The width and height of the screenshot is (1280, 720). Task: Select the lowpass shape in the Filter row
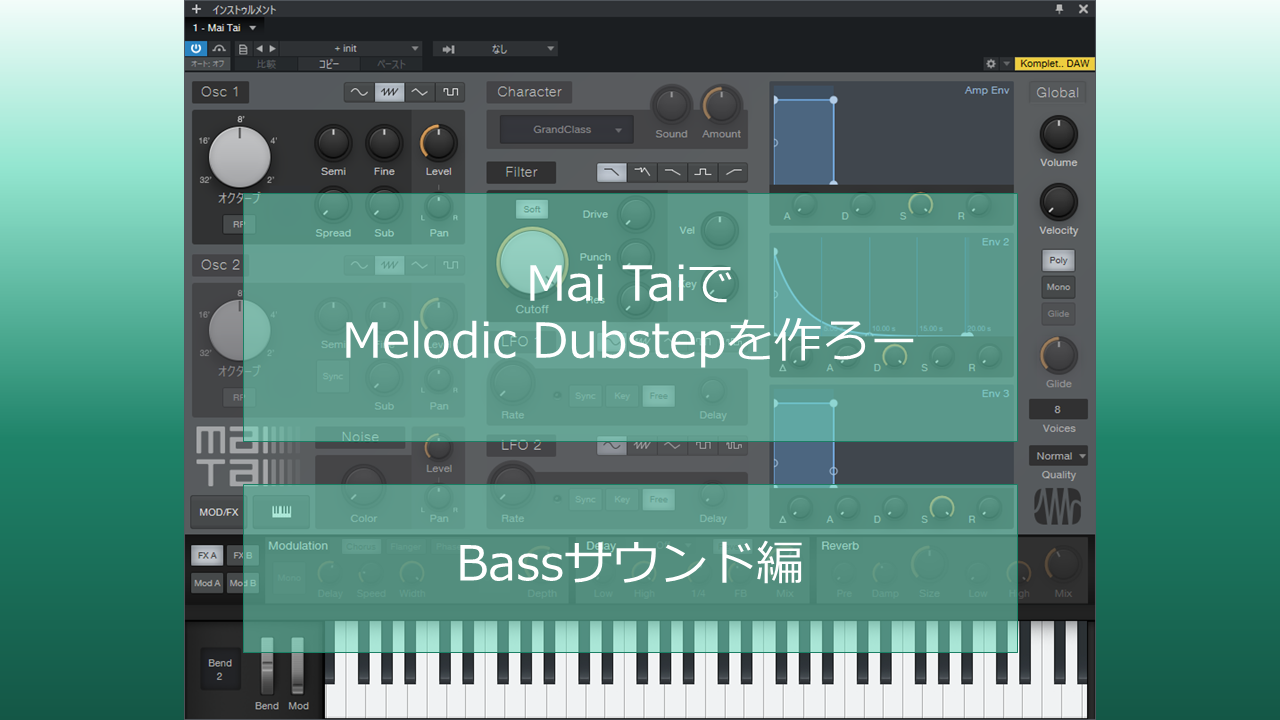point(611,171)
